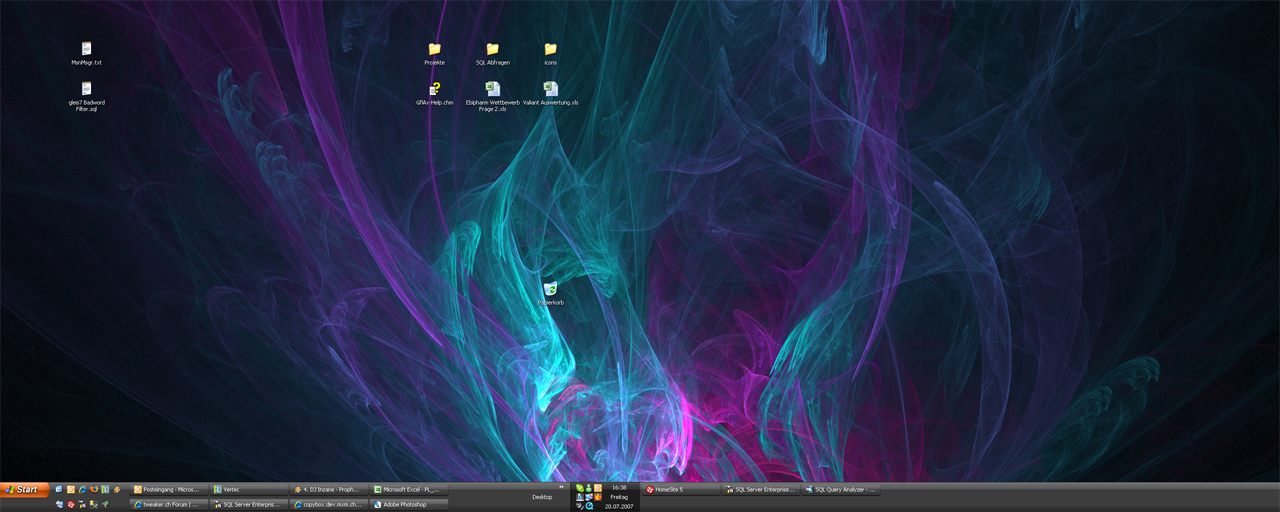Click the Winamp lightning icon in Quick Launch
This screenshot has width=1280, height=512.
[117, 489]
